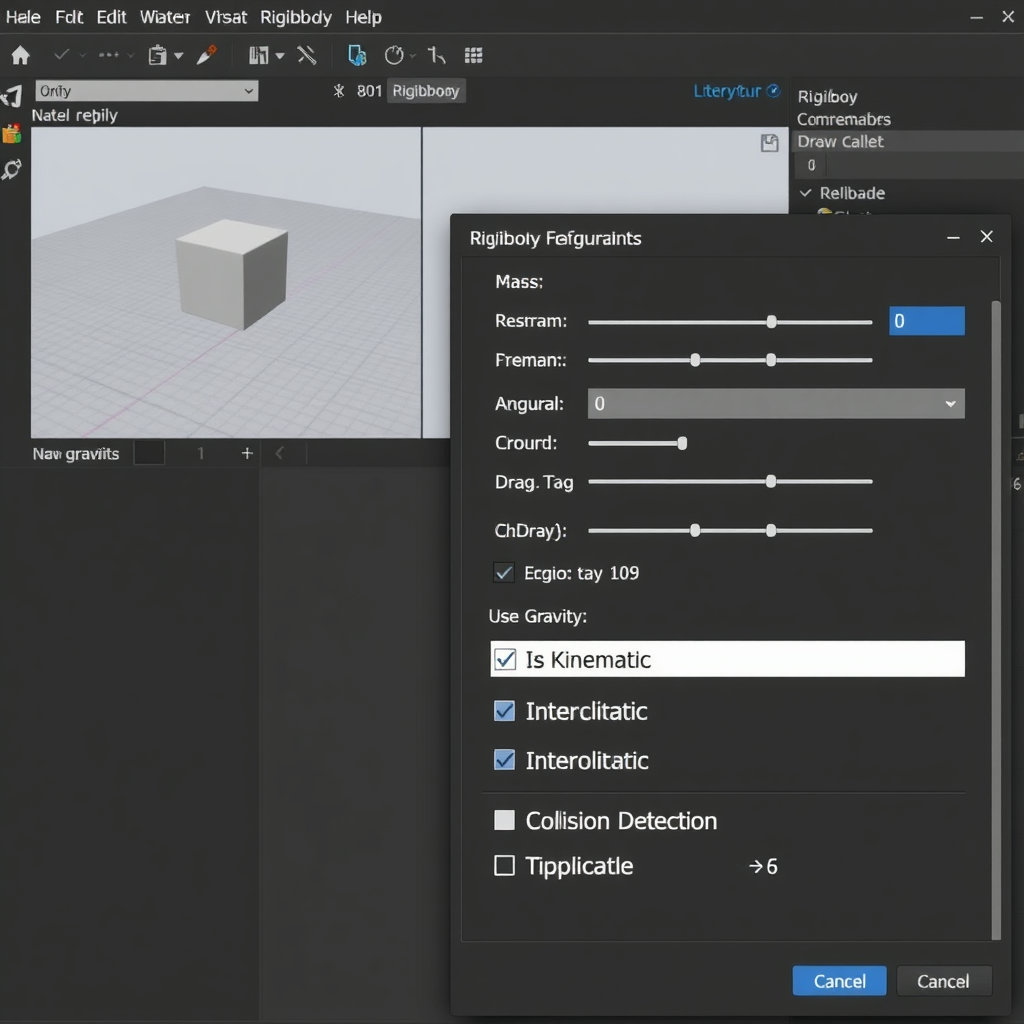
Task: Open the Onty dropdown at top left
Action: 147,91
